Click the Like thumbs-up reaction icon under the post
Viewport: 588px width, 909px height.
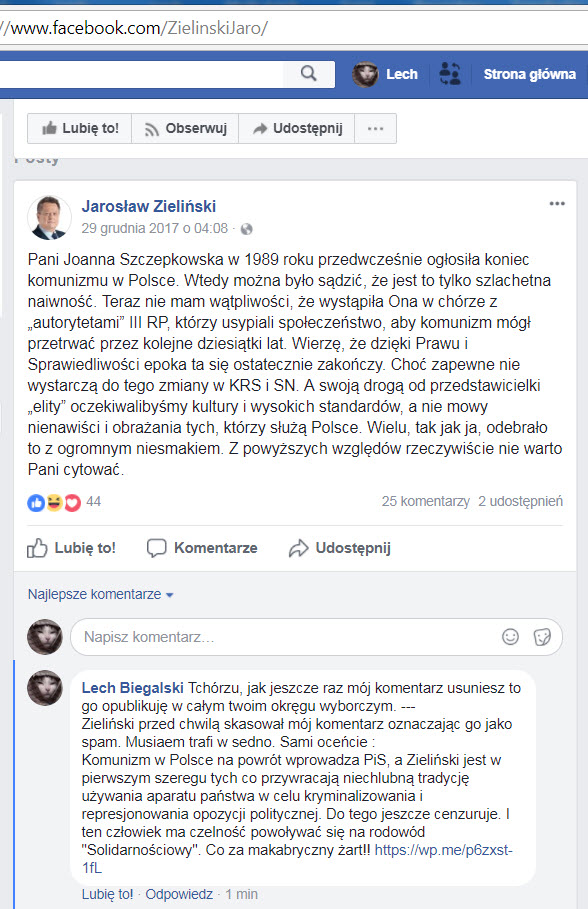point(34,502)
